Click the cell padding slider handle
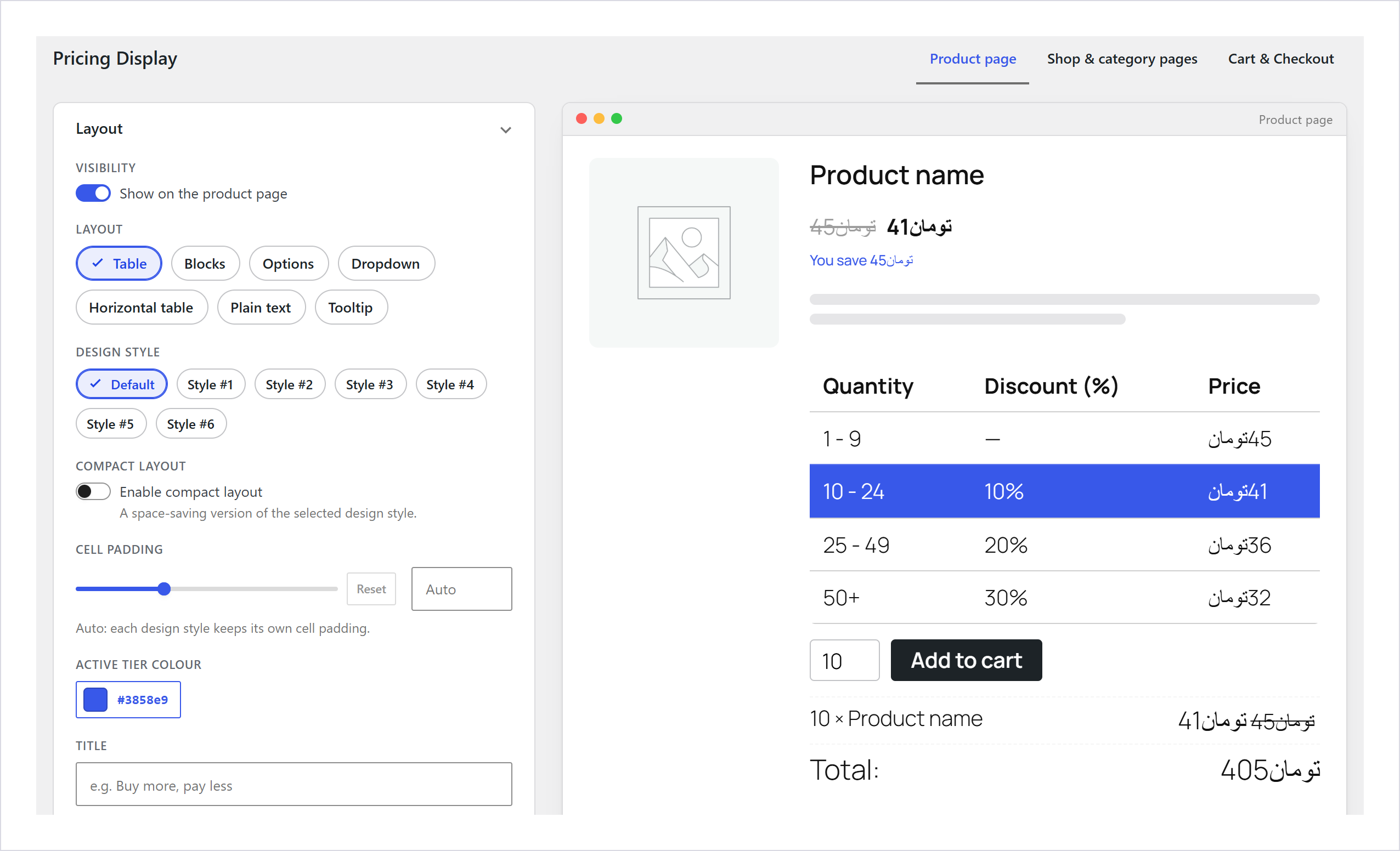 [x=164, y=588]
